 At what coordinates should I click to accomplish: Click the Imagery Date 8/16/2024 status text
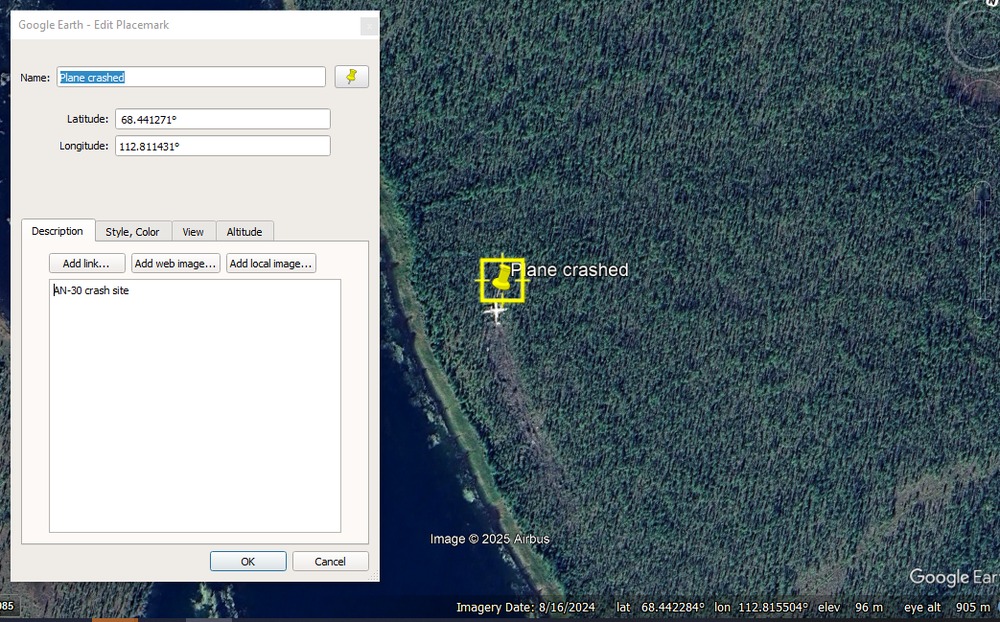click(x=526, y=607)
